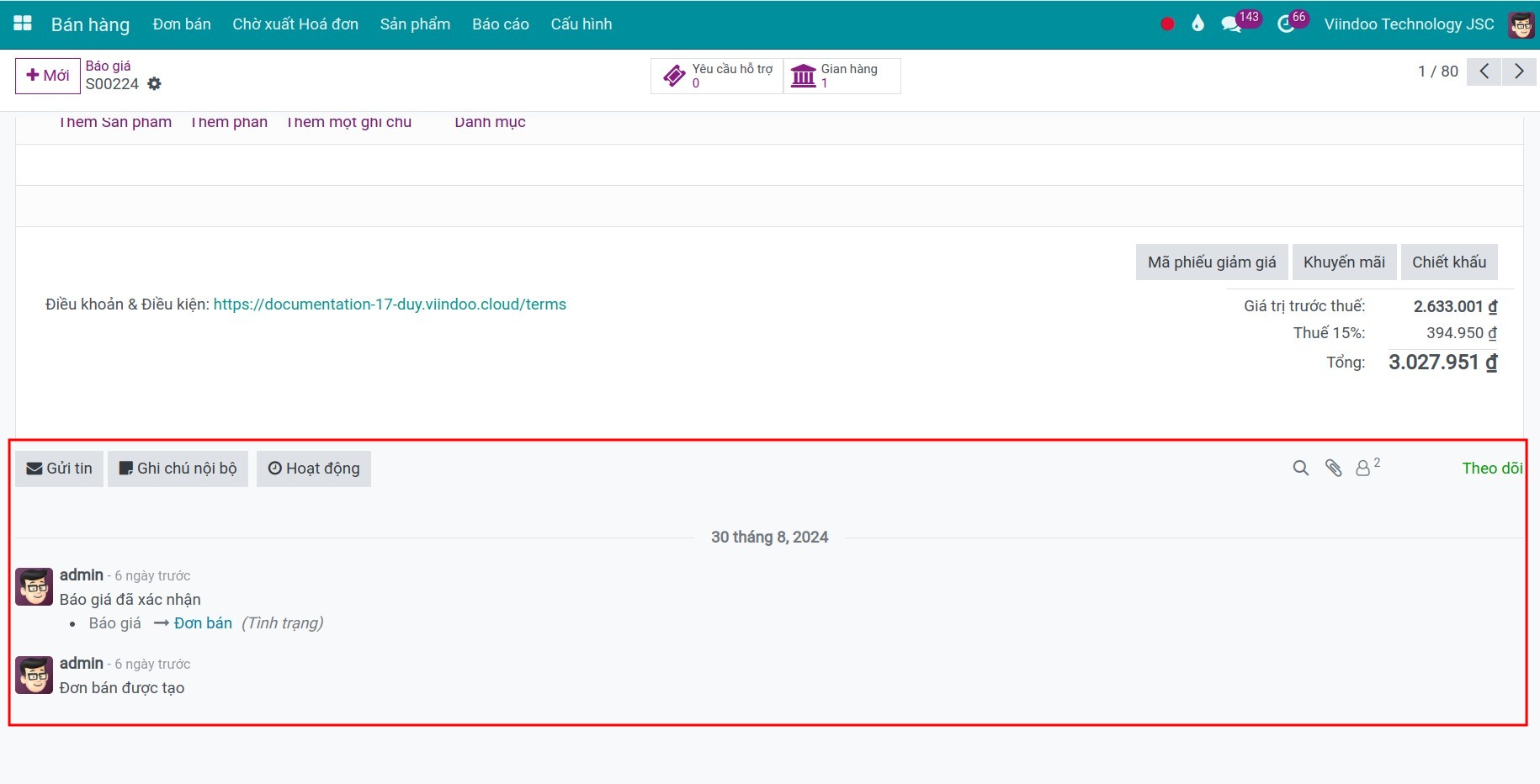Open user avatar menu in top bar
The width and height of the screenshot is (1540, 784).
coord(1521,24)
